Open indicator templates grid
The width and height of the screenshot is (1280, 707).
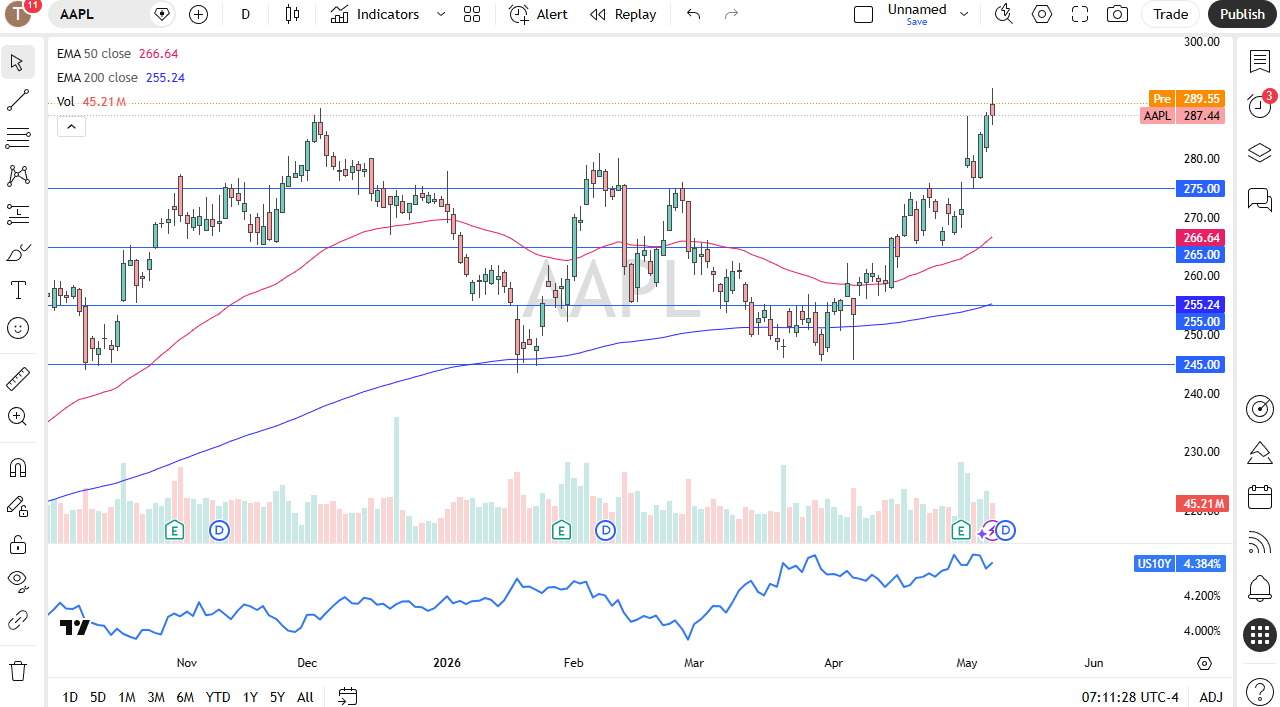tap(472, 14)
